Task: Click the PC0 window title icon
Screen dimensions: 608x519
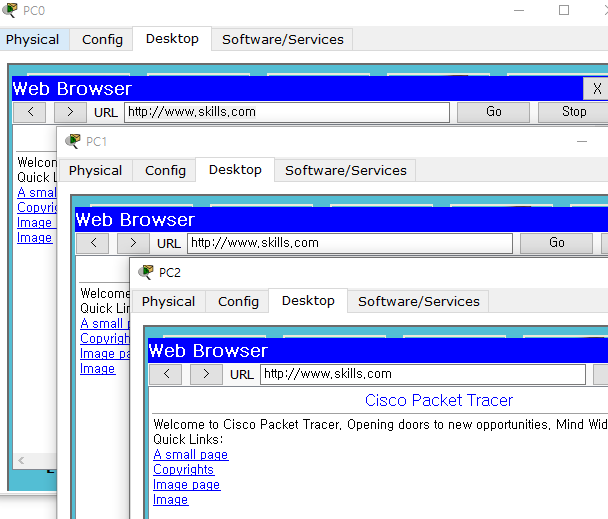Action: [x=10, y=10]
